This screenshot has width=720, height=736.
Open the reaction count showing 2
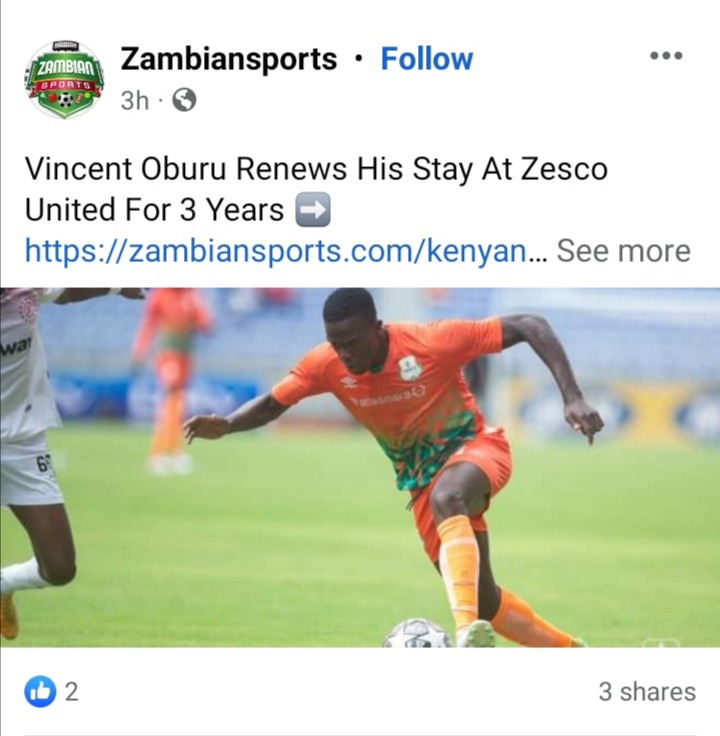(71, 691)
